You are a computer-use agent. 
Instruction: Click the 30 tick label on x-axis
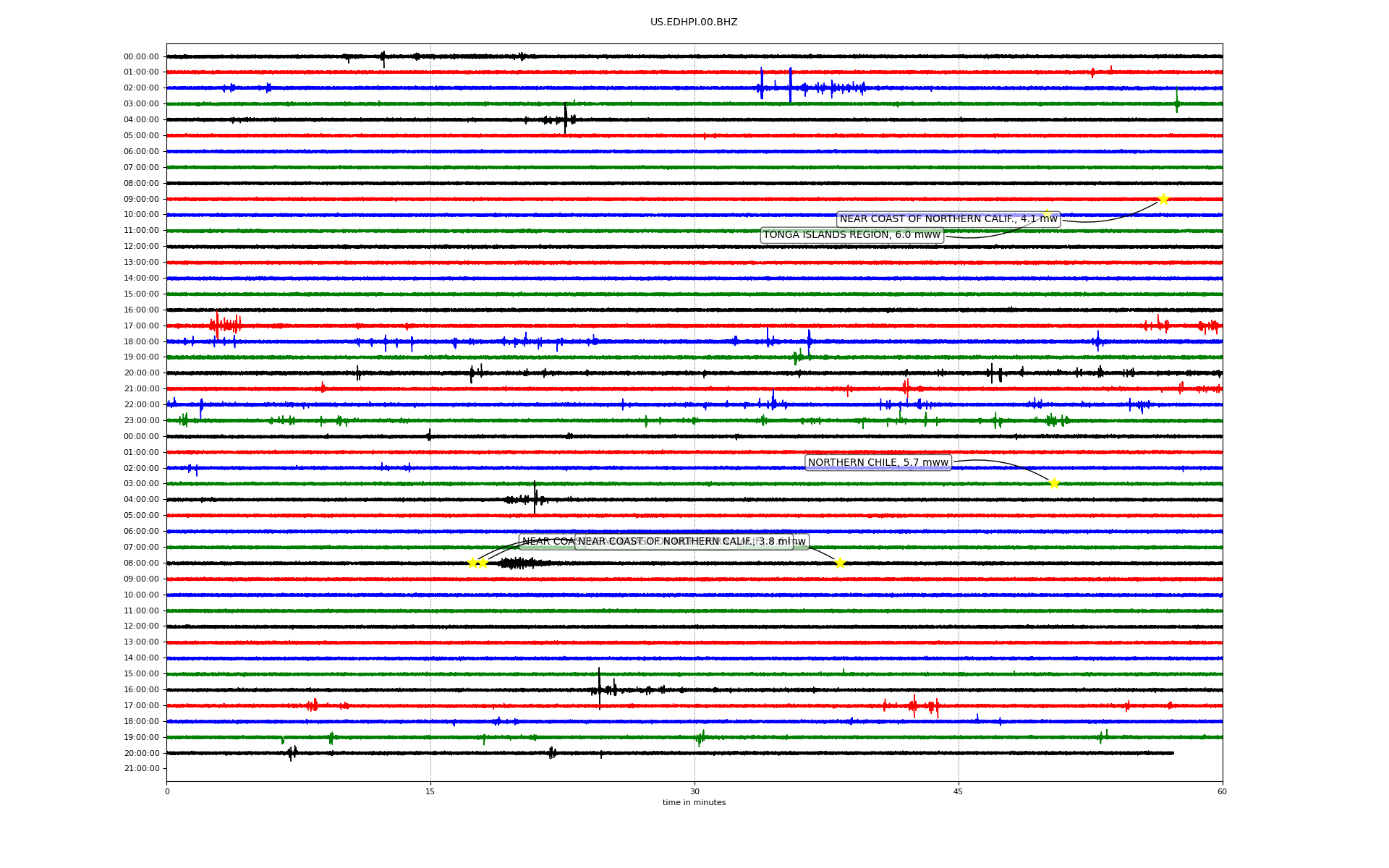coord(694,791)
